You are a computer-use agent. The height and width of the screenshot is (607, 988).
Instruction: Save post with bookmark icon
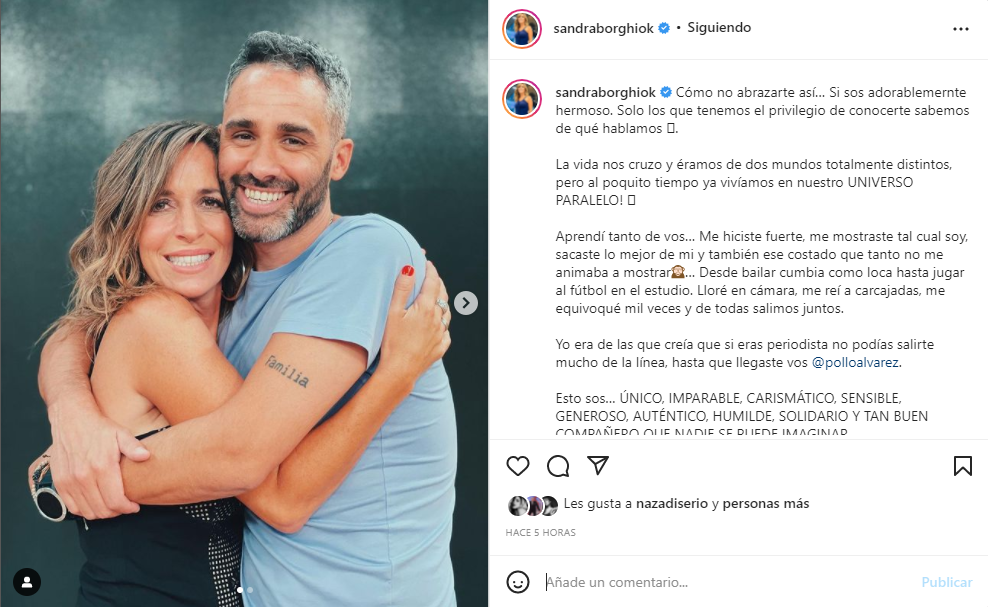(962, 466)
